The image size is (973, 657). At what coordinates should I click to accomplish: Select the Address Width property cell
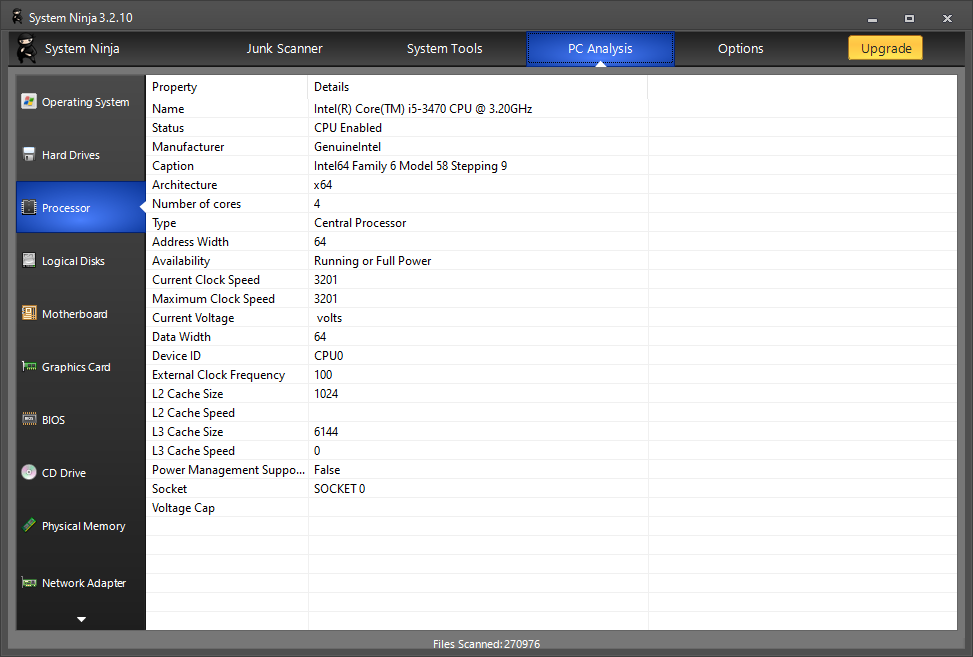point(227,242)
